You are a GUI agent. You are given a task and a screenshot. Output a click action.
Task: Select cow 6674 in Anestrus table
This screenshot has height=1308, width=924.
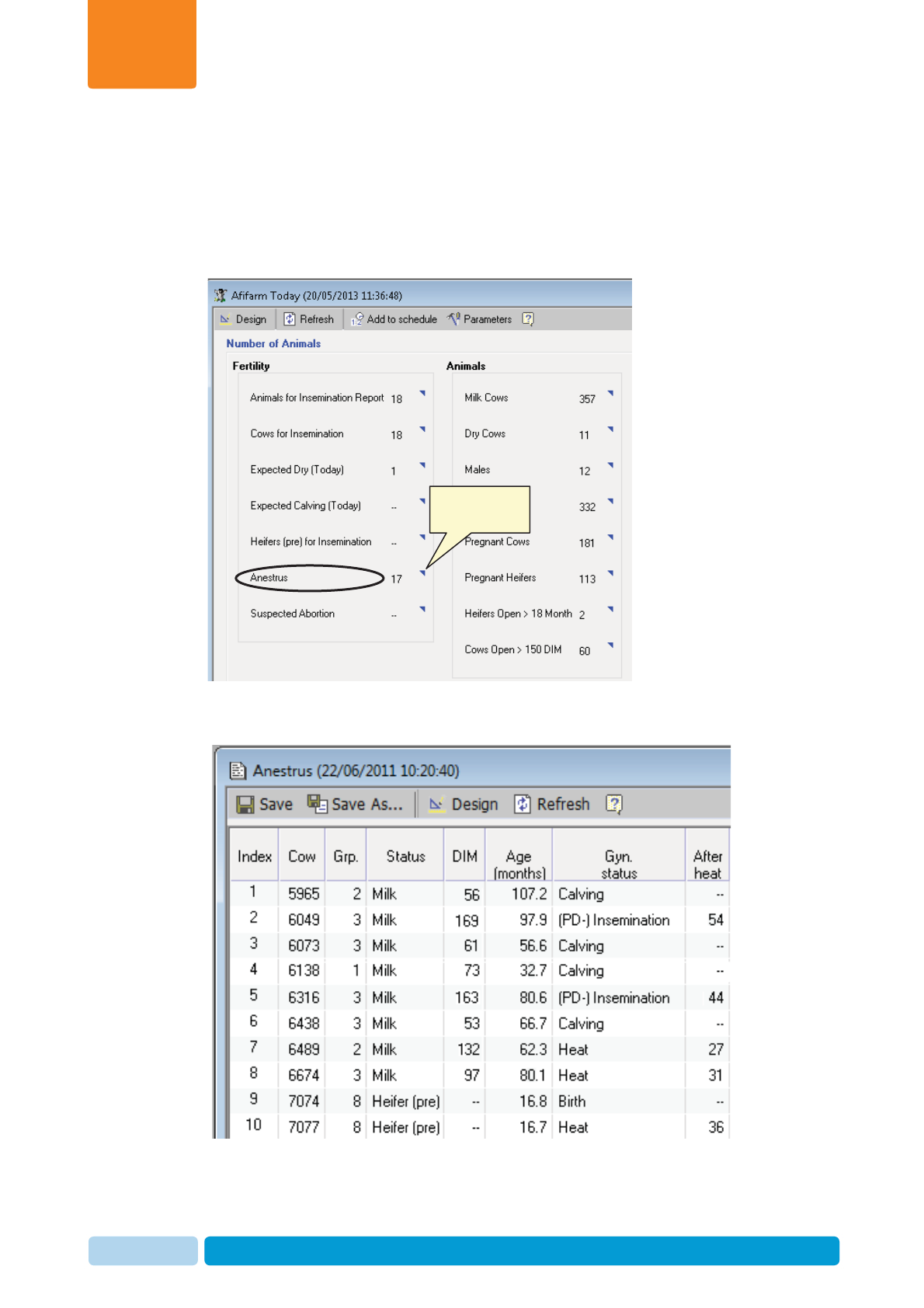coord(304,1075)
